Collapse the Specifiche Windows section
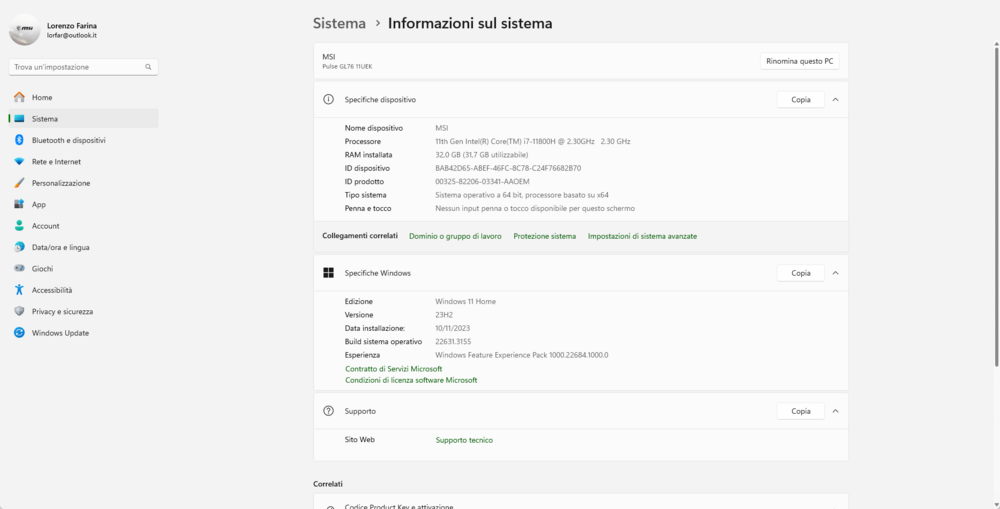 click(835, 273)
